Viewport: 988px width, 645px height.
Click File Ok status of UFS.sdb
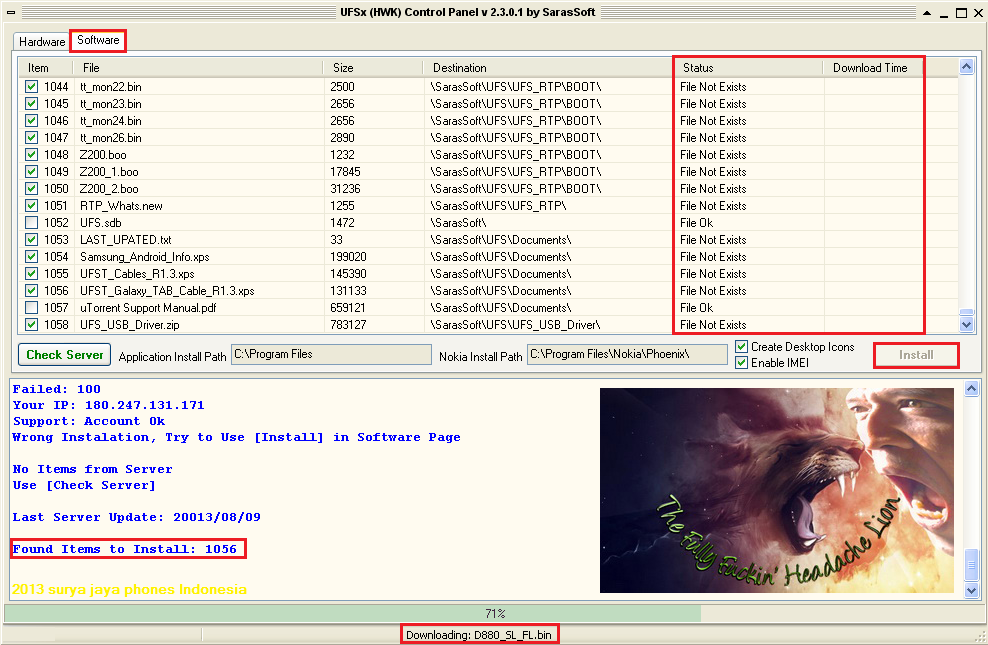tap(696, 223)
